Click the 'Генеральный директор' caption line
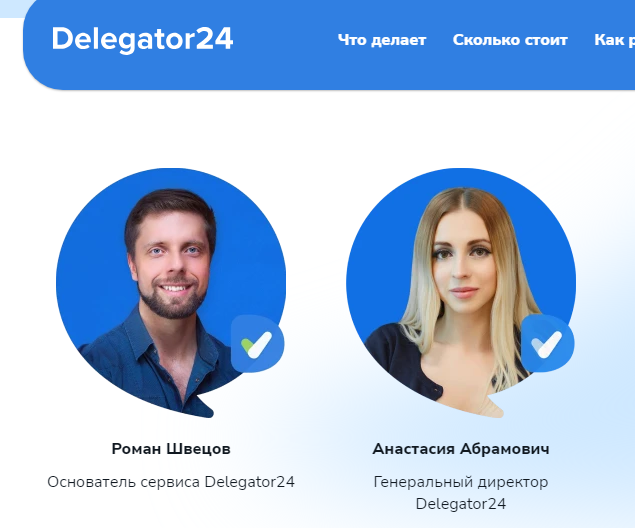Image resolution: width=635 pixels, height=528 pixels. click(461, 482)
